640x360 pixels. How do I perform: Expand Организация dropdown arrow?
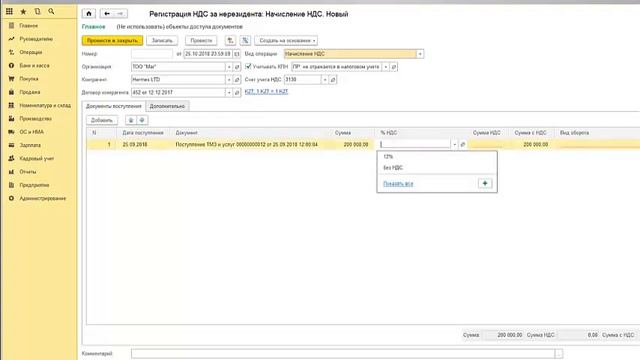[229, 67]
